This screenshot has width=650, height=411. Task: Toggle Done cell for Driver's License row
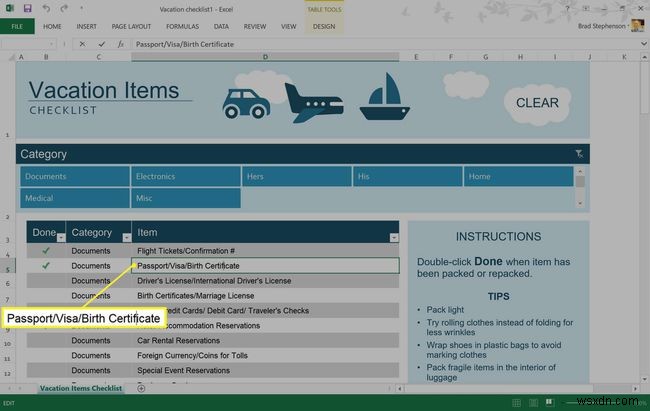point(46,280)
